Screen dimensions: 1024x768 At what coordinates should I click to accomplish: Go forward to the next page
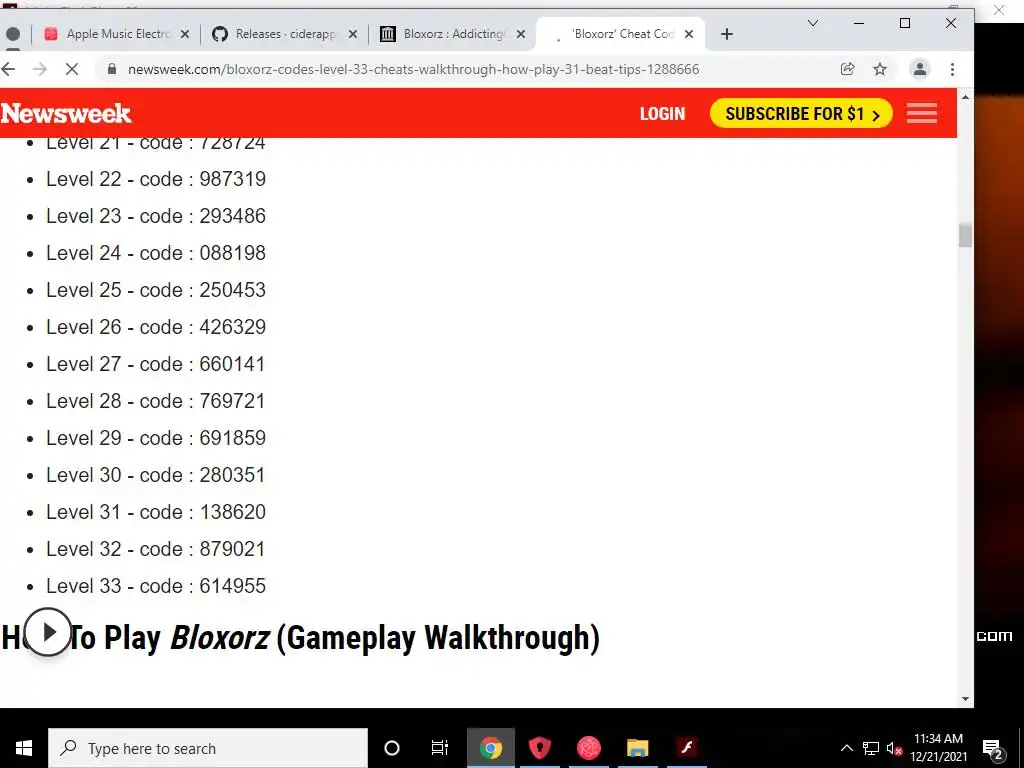40,69
